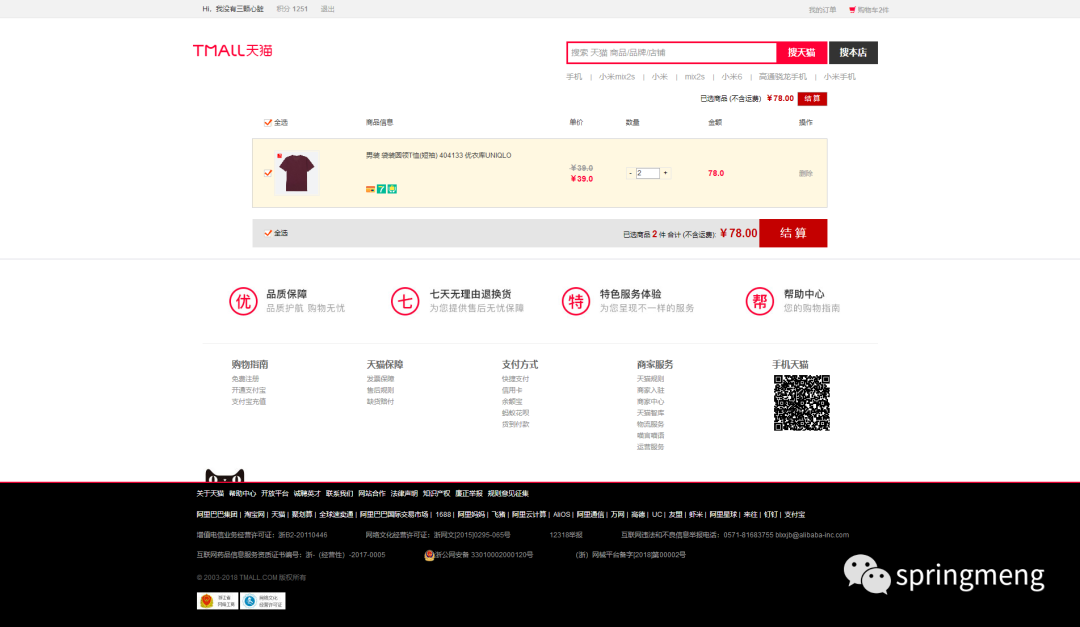This screenshot has height=627, width=1080.
Task: Click the mobile Tmall QR code
Action: [802, 403]
